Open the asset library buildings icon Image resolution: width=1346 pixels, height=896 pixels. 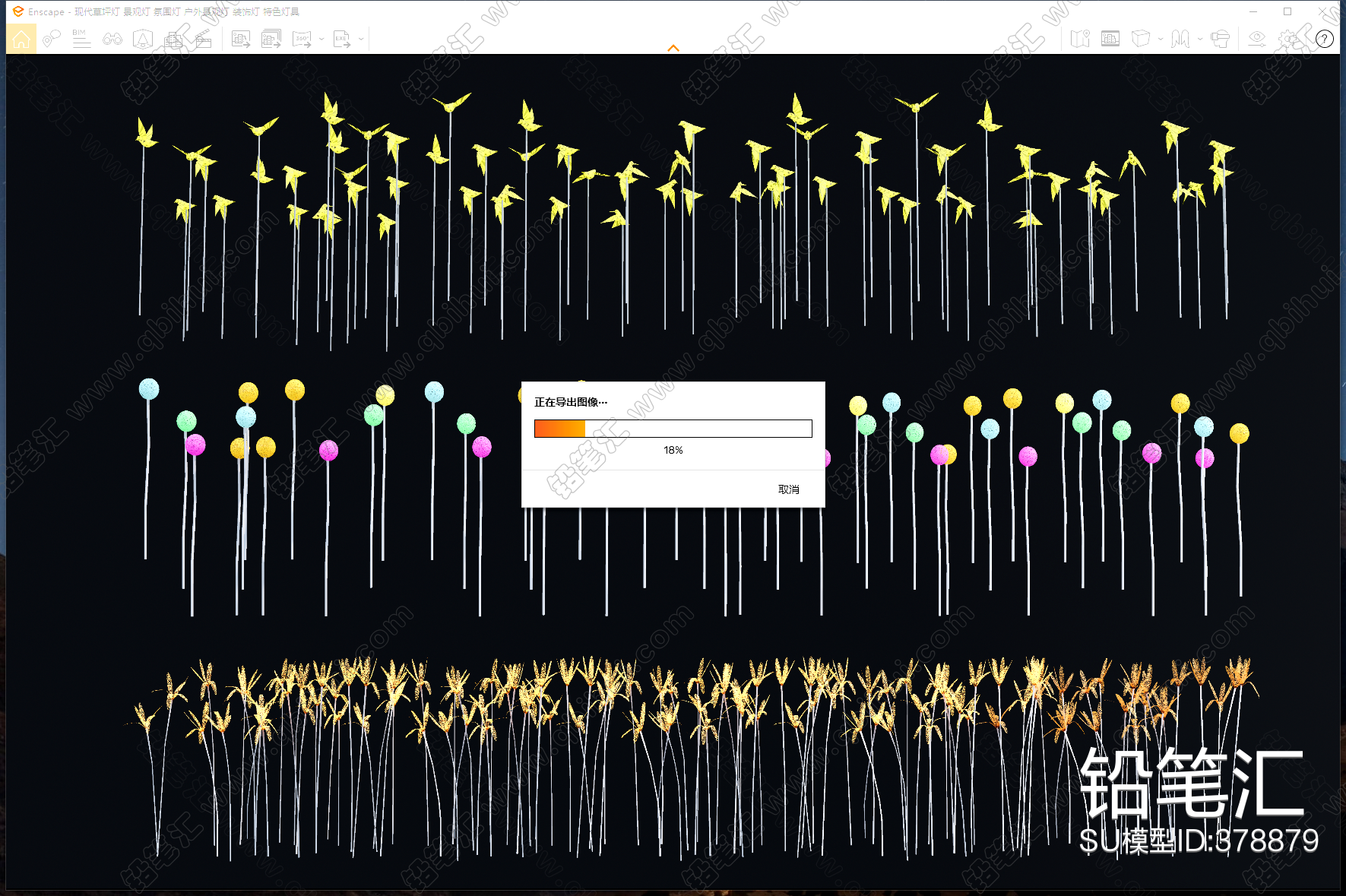coord(173,39)
